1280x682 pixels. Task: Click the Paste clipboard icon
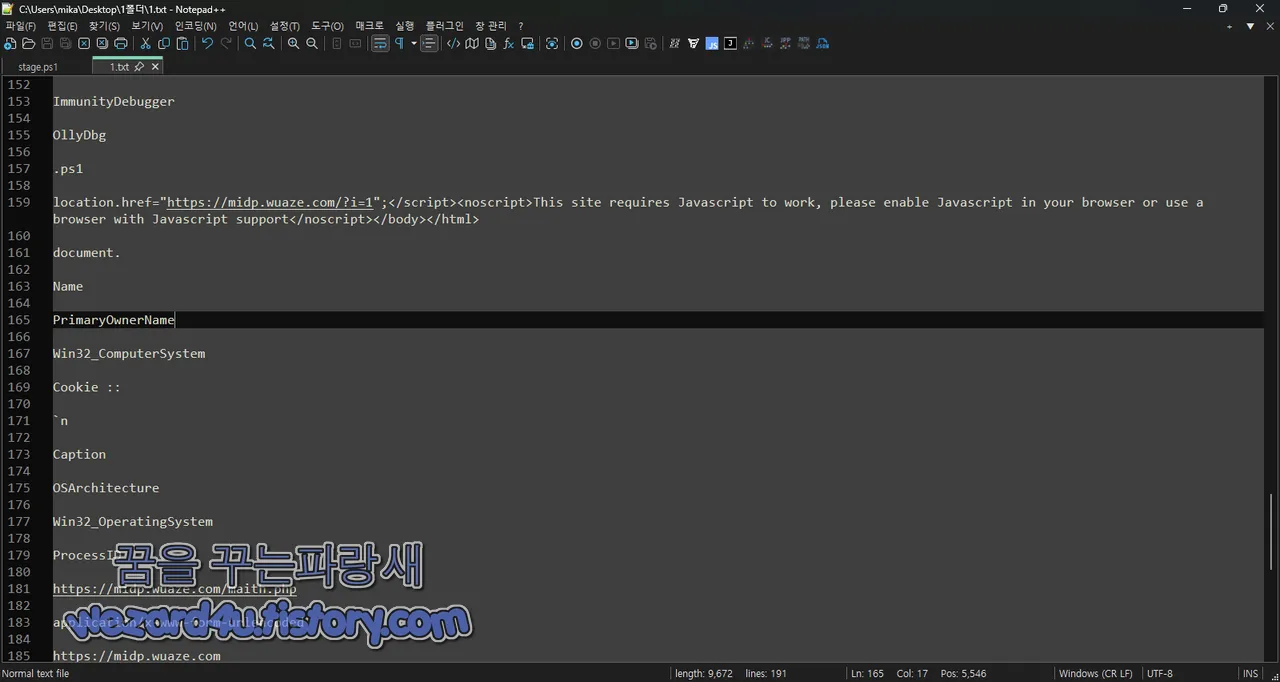(182, 44)
